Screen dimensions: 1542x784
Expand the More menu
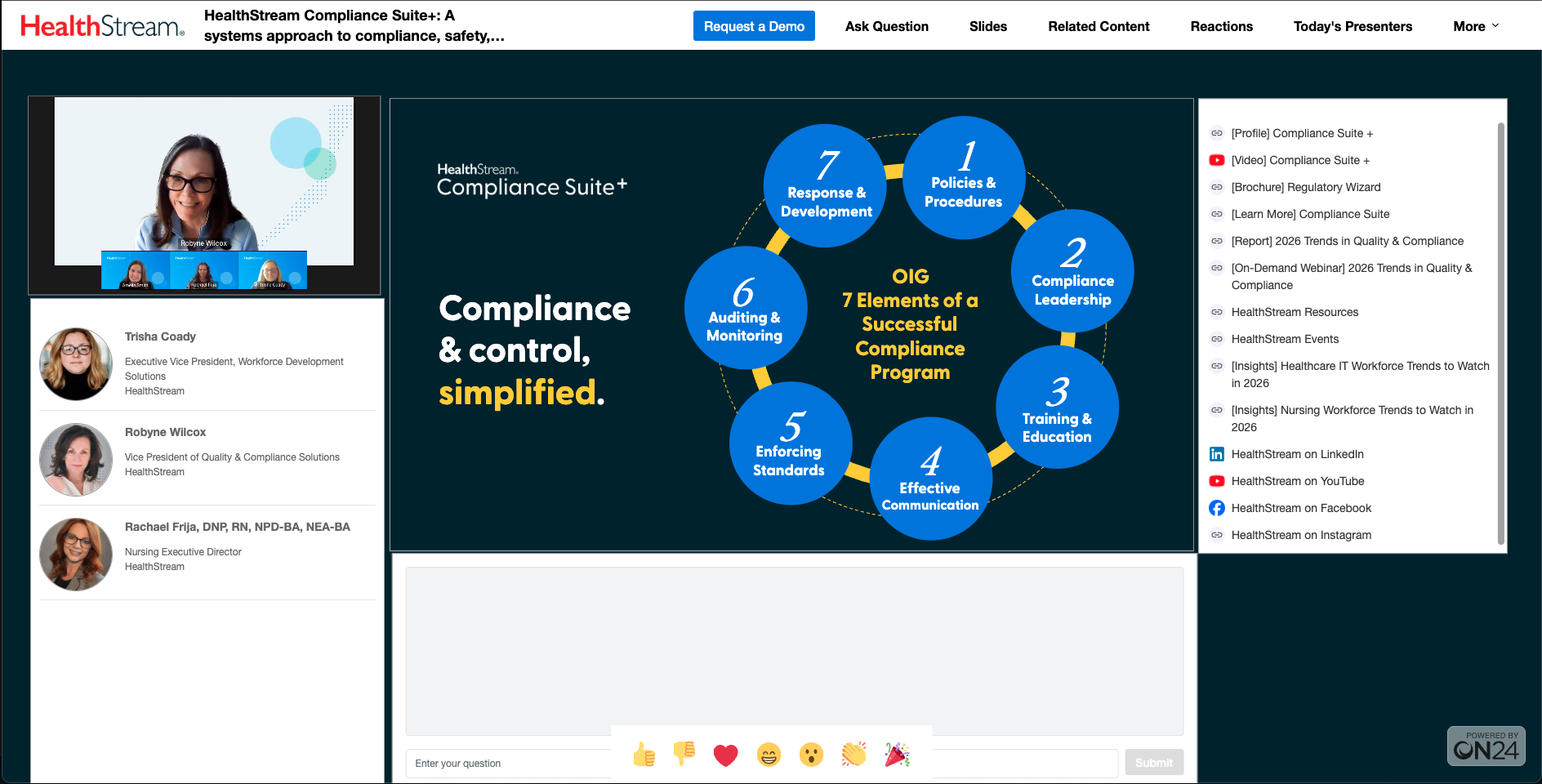pos(1476,26)
